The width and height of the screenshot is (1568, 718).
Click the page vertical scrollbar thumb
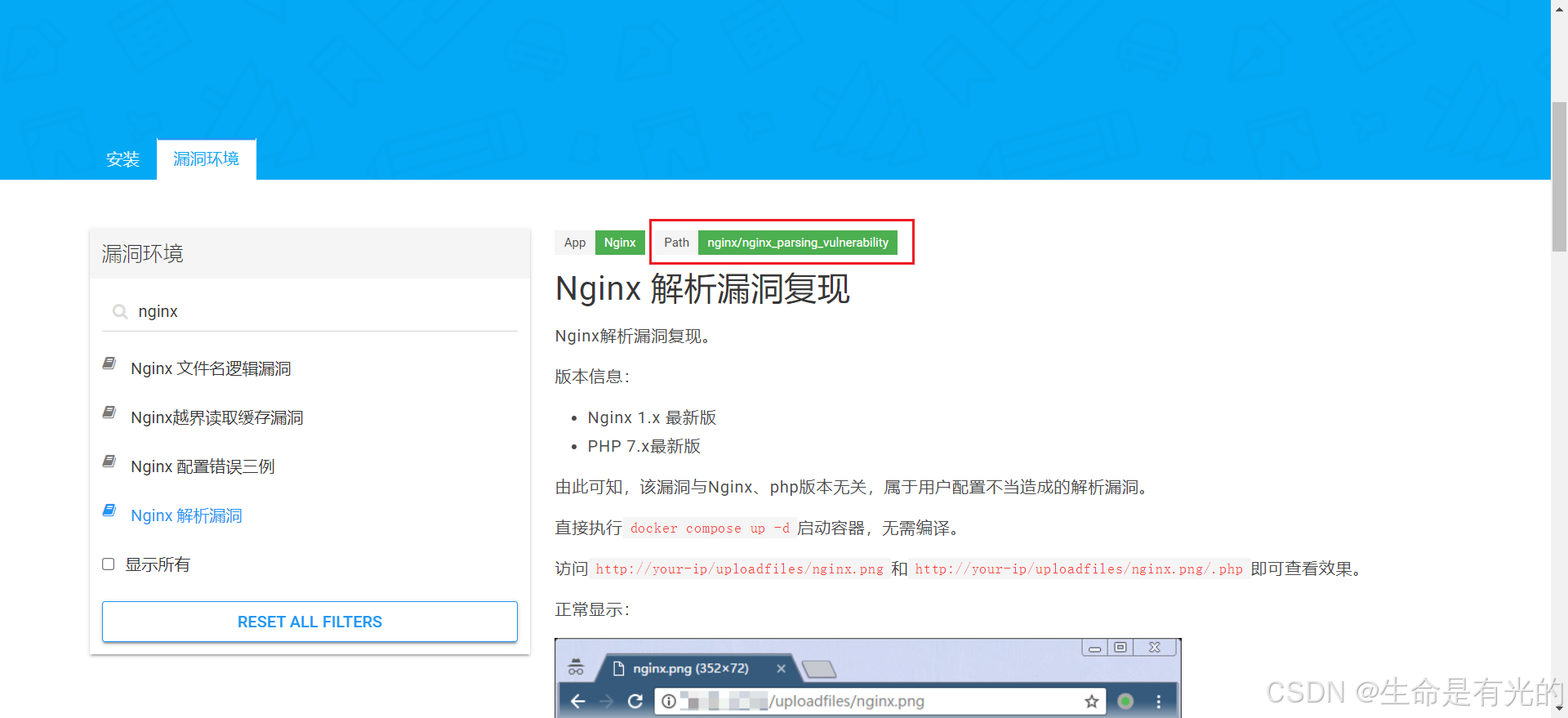pos(1559,176)
